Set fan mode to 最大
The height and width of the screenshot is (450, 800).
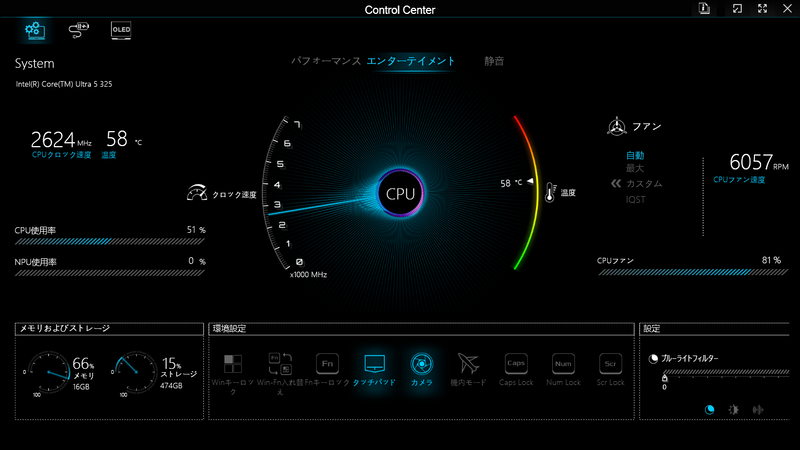click(x=635, y=168)
